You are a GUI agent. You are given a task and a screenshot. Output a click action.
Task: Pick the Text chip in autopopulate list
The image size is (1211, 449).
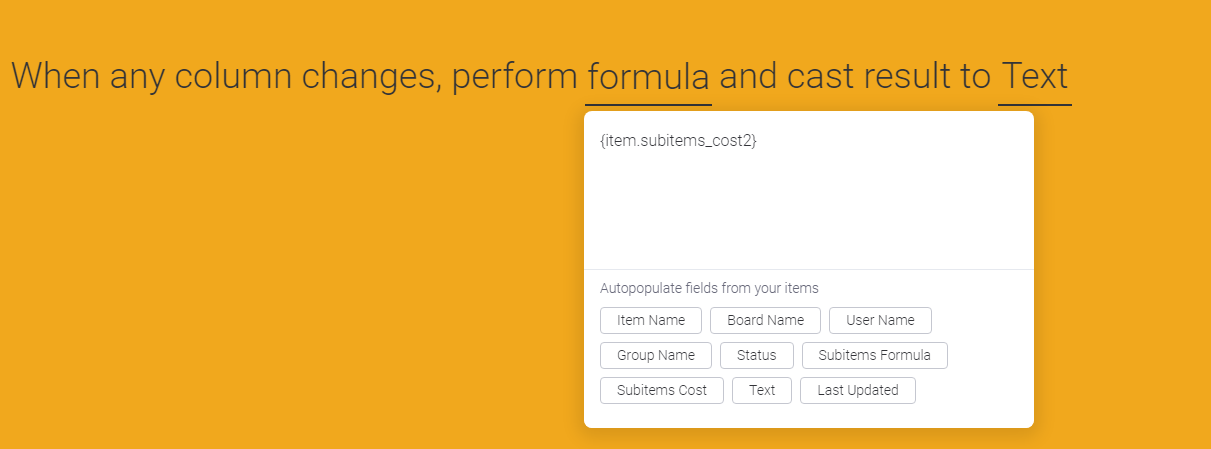[x=762, y=390]
